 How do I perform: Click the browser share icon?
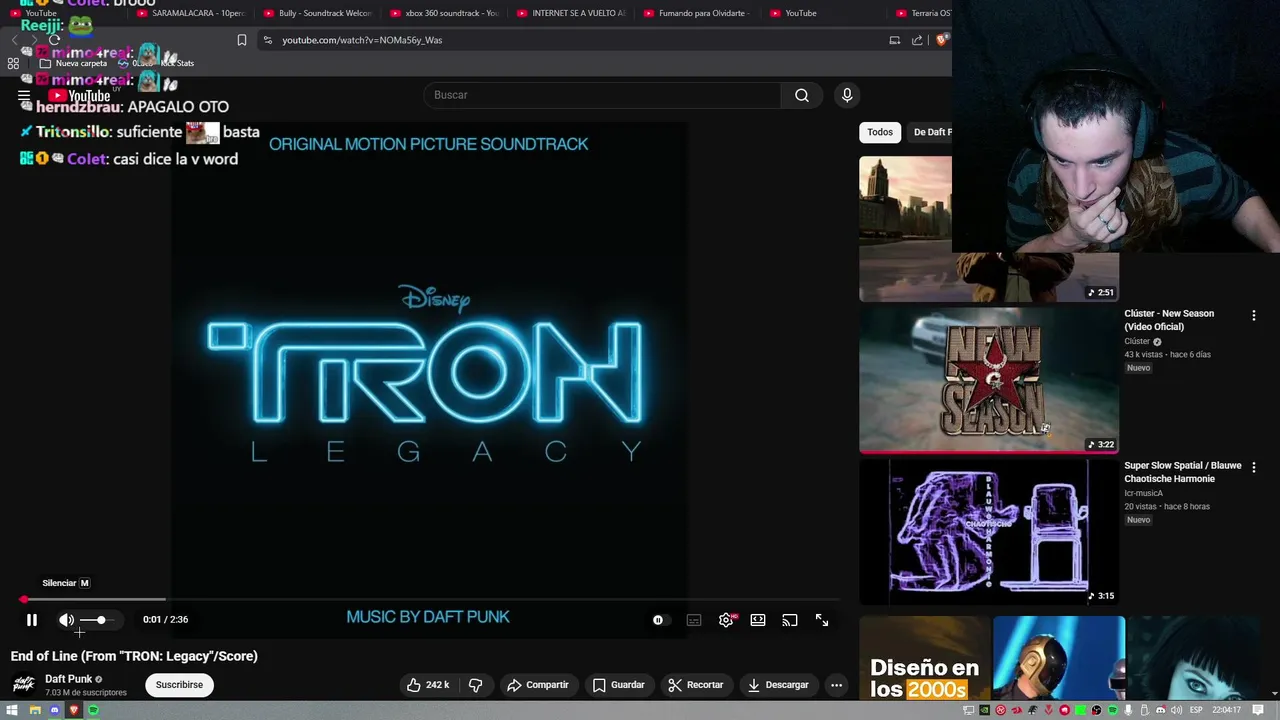coord(918,40)
